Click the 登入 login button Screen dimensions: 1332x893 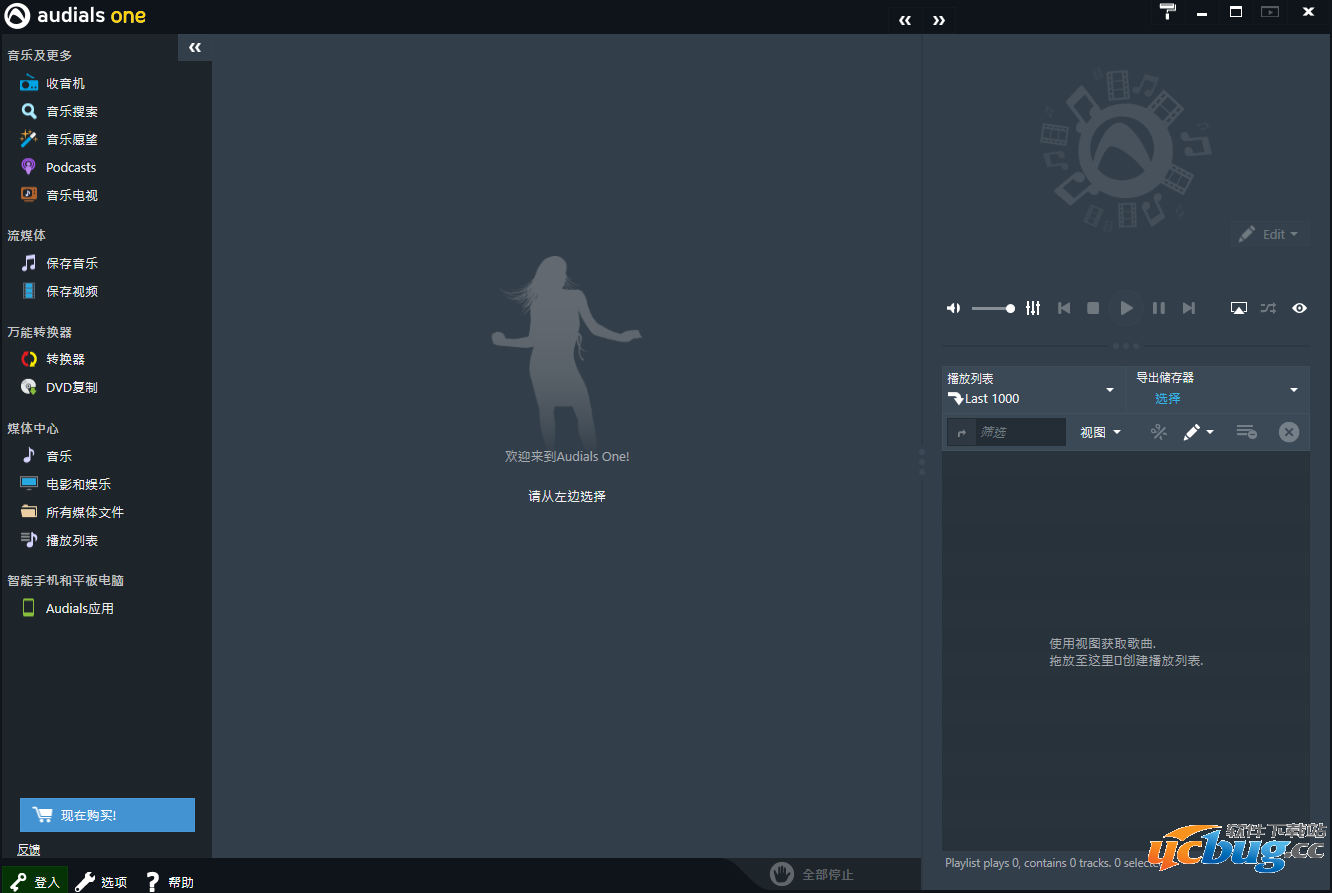tap(36, 881)
